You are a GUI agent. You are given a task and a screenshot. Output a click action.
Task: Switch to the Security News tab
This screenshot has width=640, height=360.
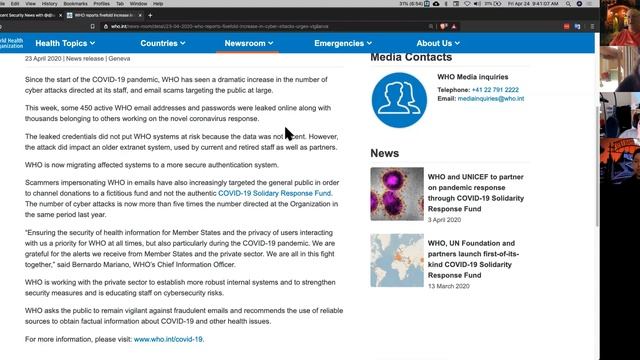point(28,15)
